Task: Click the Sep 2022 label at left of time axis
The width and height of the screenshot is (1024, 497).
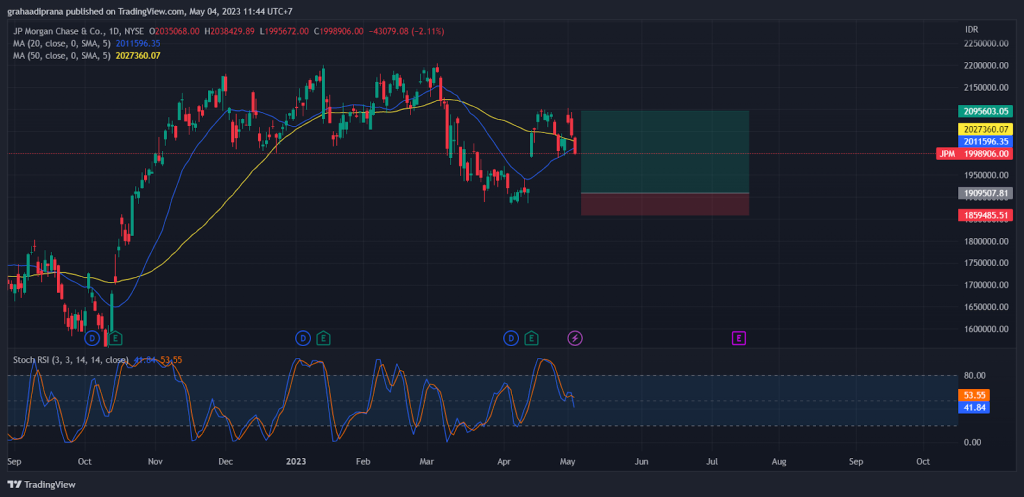Action: point(14,461)
